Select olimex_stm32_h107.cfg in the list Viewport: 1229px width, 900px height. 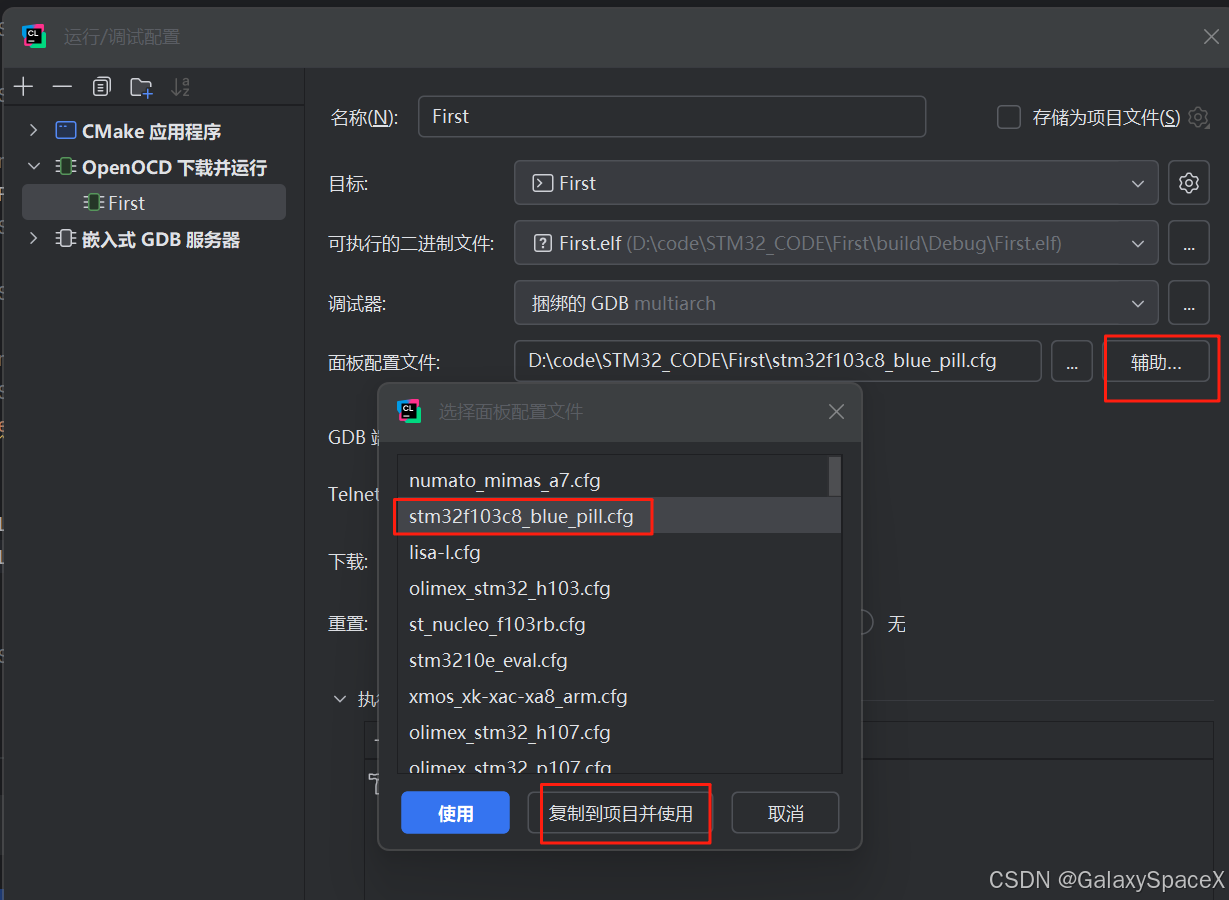(619, 732)
